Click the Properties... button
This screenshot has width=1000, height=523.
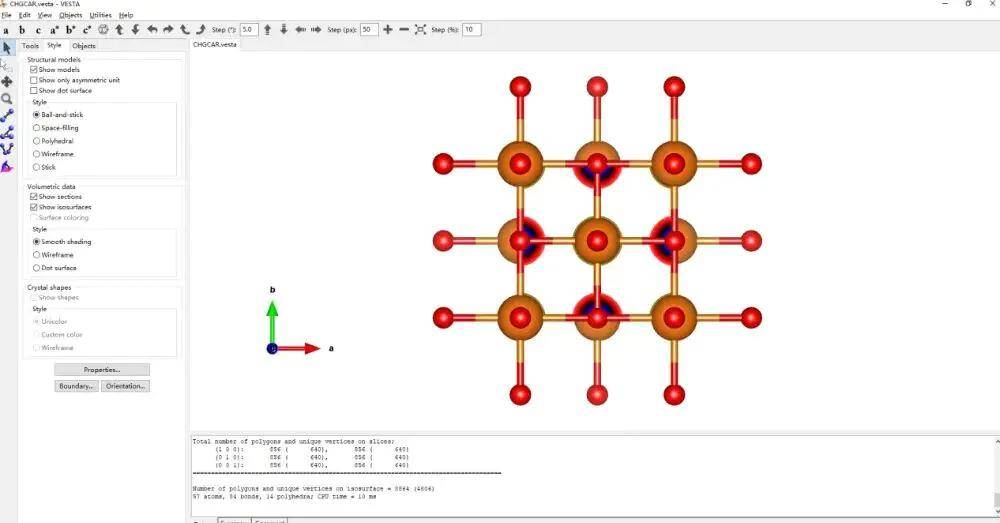pos(101,370)
